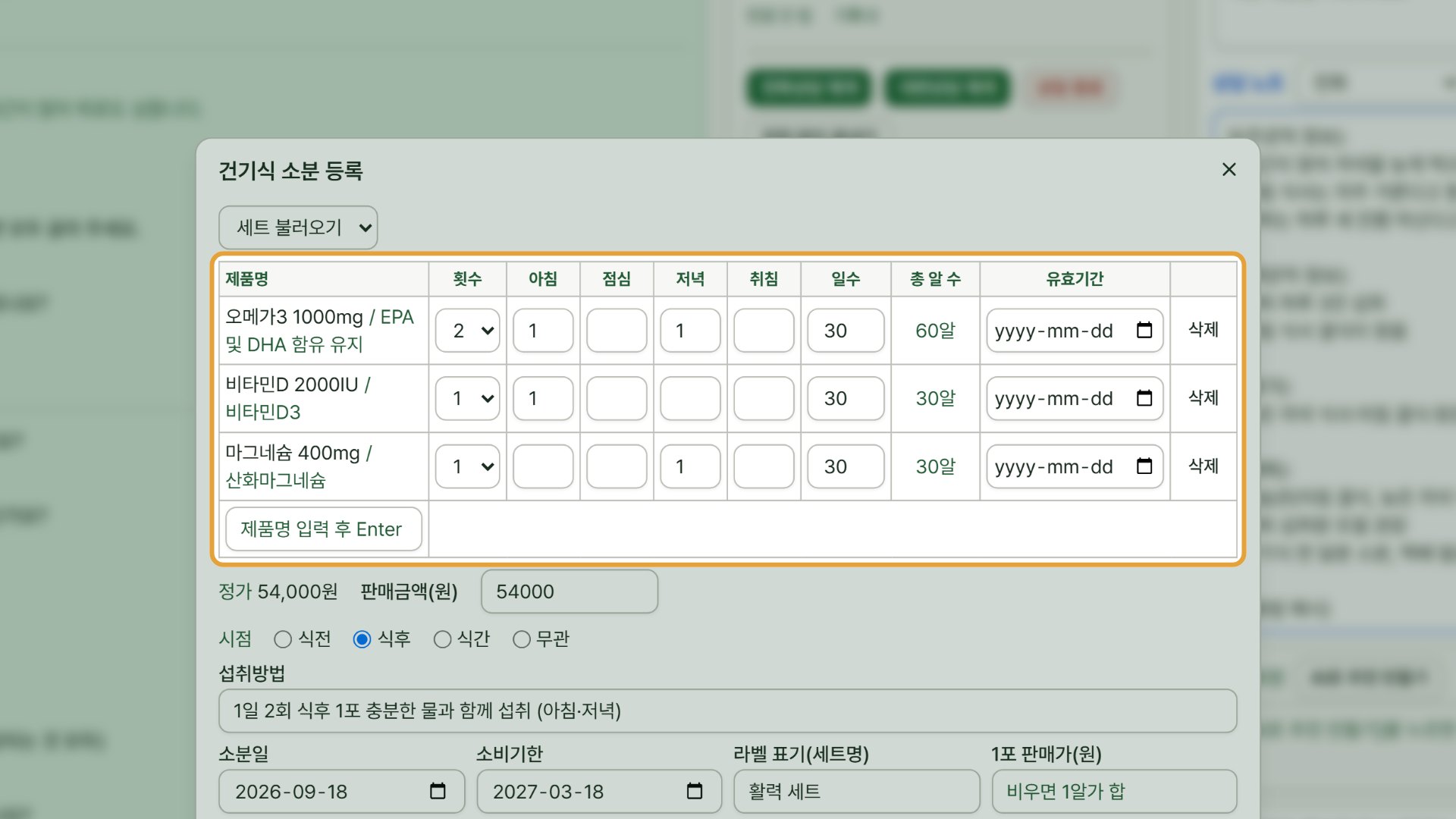
Task: Focus the 제품명 입력 후 Enter field
Action: (324, 529)
